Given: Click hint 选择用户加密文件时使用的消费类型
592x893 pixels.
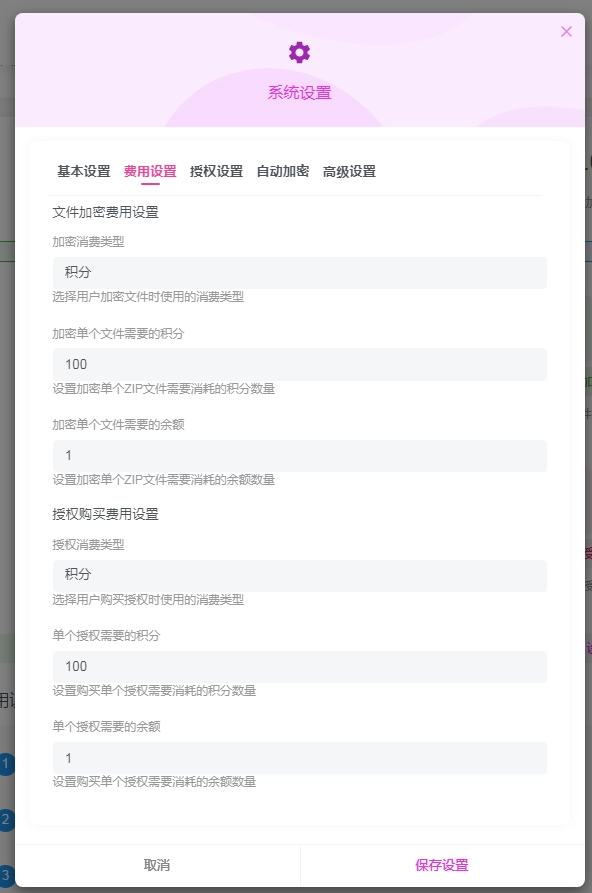Looking at the screenshot, I should 148,297.
